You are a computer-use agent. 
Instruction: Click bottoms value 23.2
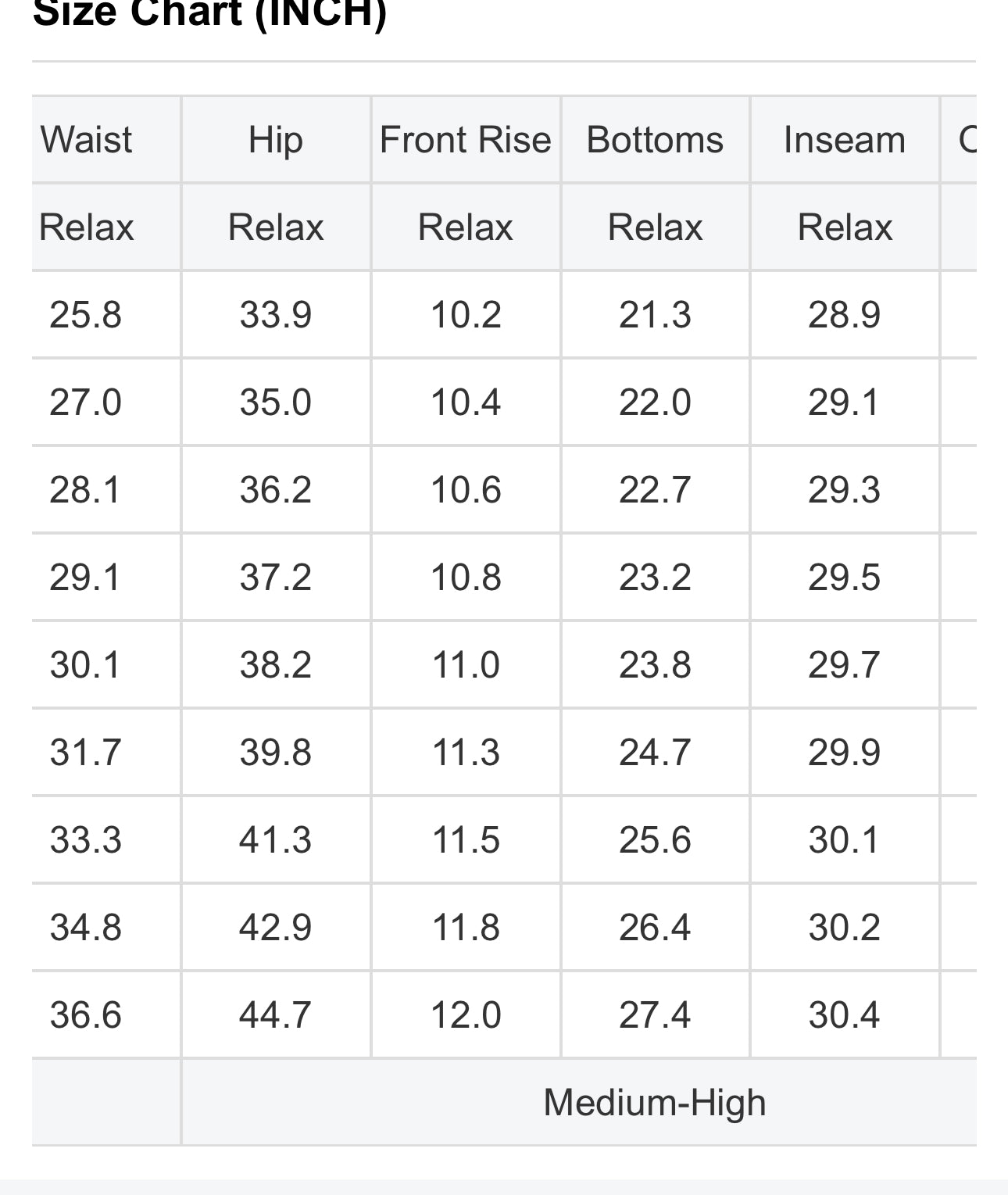coord(655,578)
